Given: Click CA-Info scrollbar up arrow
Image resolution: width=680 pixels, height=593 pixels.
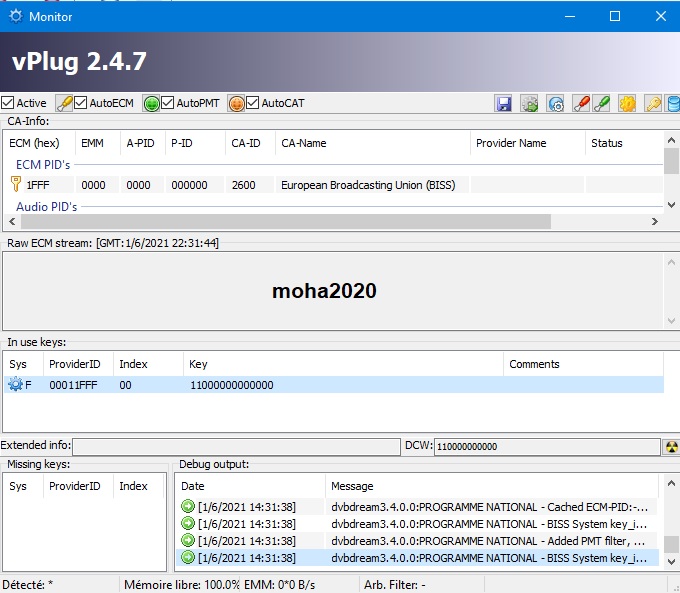Looking at the screenshot, I should click(x=671, y=140).
